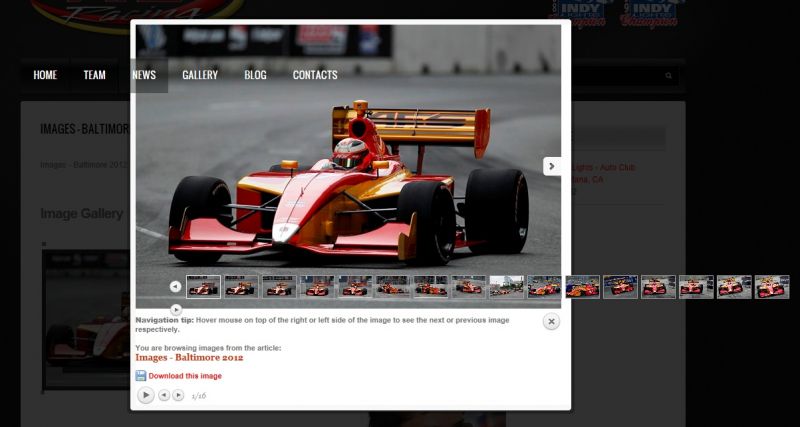Viewport: 800px width, 427px height.
Task: Select the second thumbnail in the strip
Action: point(241,287)
